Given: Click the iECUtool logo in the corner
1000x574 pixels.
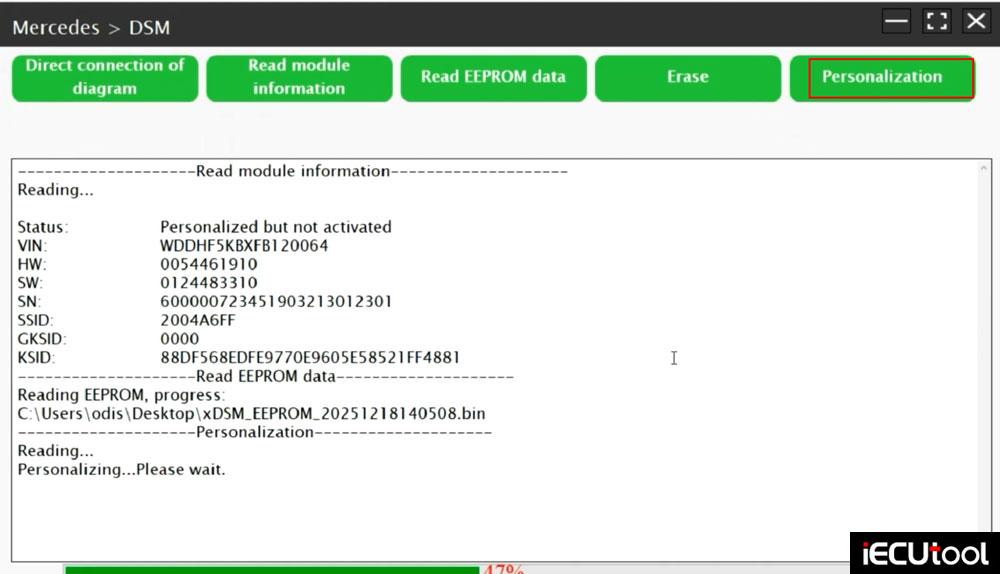Looking at the screenshot, I should [925, 553].
